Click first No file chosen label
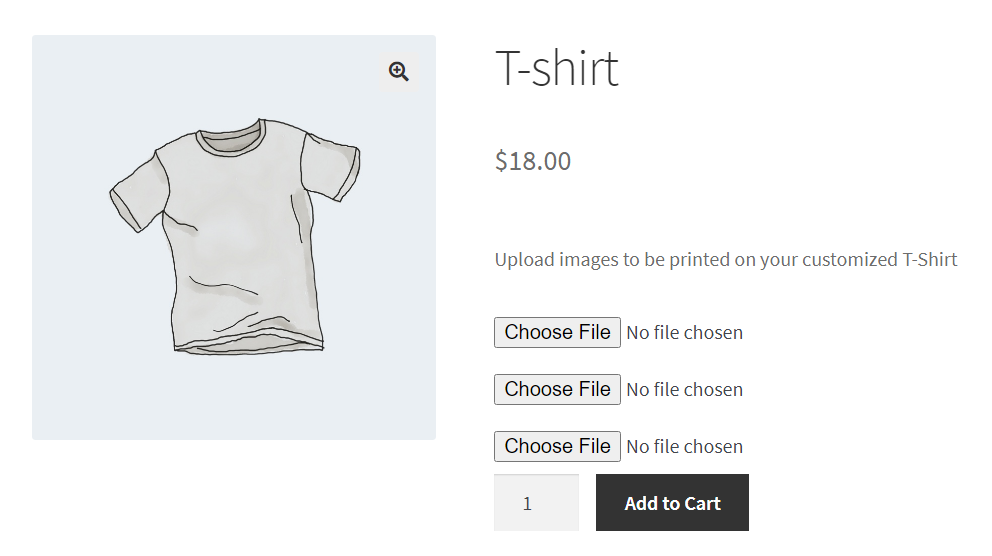This screenshot has width=992, height=556. pos(685,333)
